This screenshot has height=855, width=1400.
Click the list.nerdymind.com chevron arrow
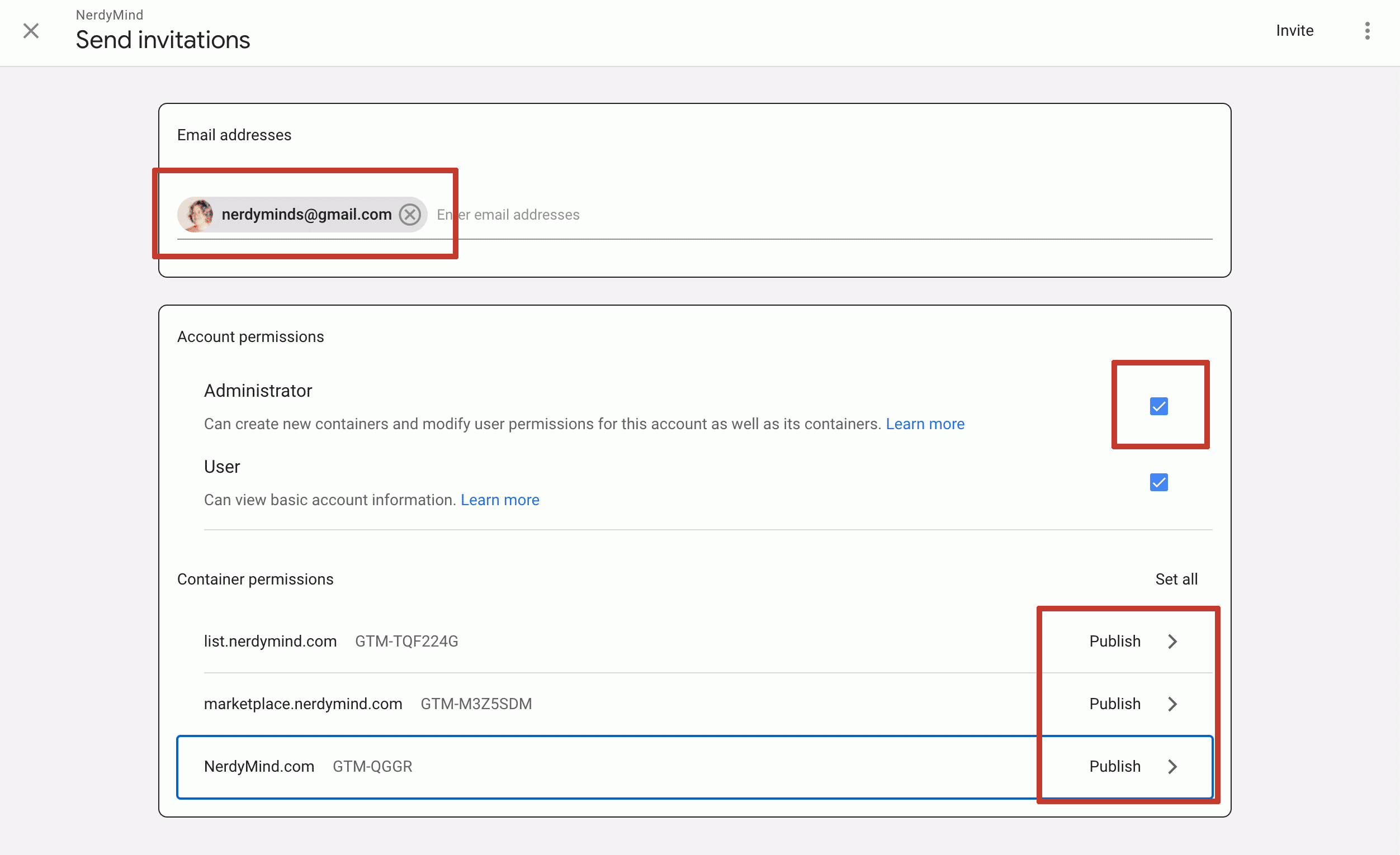1173,642
